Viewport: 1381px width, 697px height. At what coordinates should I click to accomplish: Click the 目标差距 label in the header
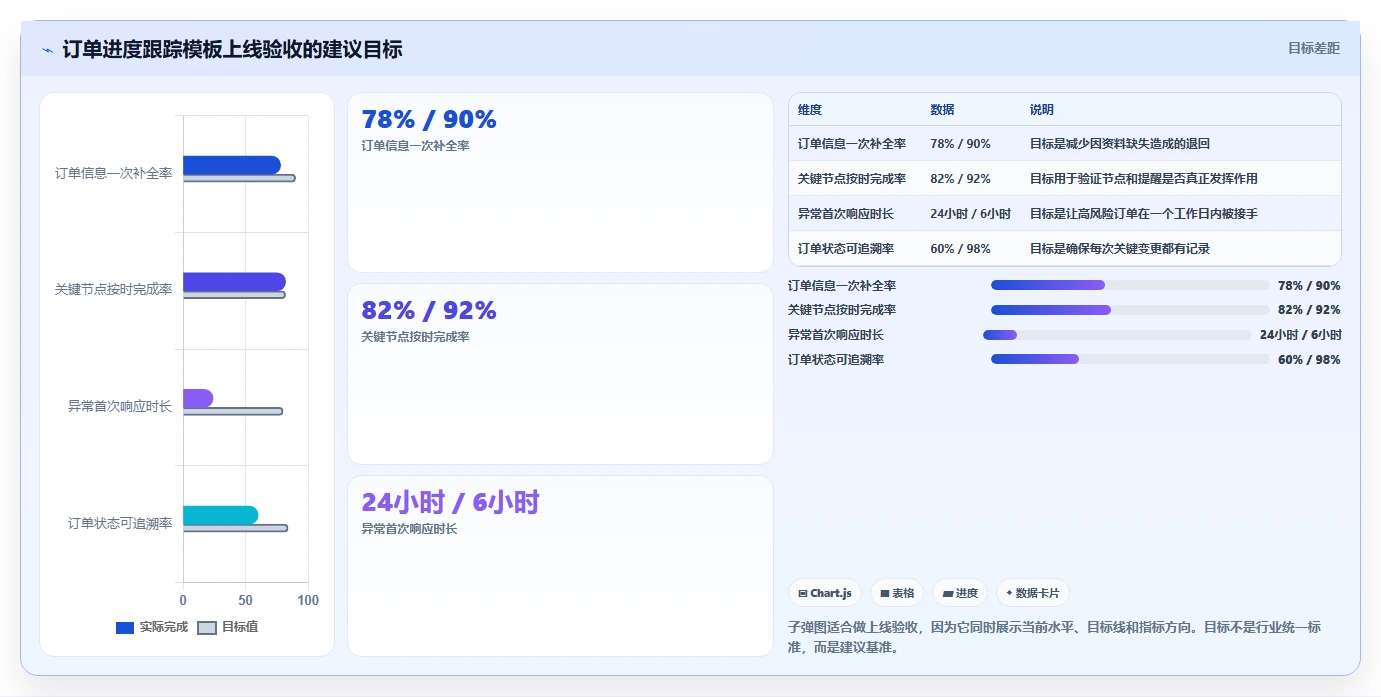click(1313, 48)
